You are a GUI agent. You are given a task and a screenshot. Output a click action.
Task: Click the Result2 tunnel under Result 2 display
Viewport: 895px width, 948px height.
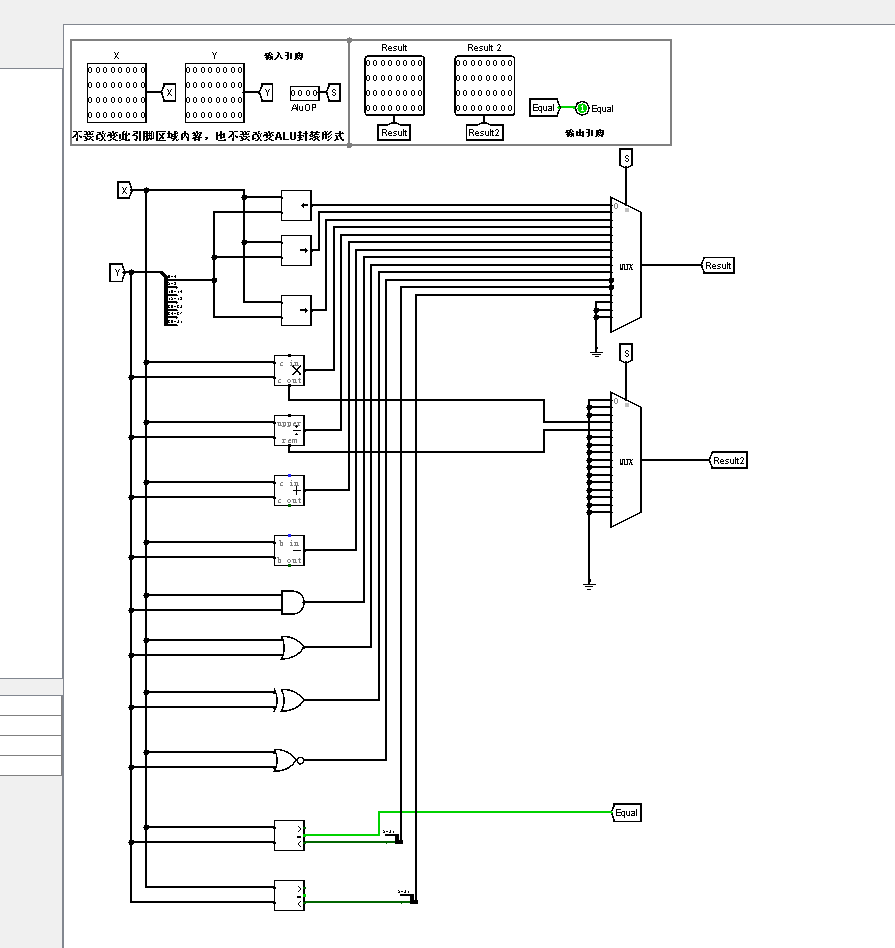(x=484, y=132)
